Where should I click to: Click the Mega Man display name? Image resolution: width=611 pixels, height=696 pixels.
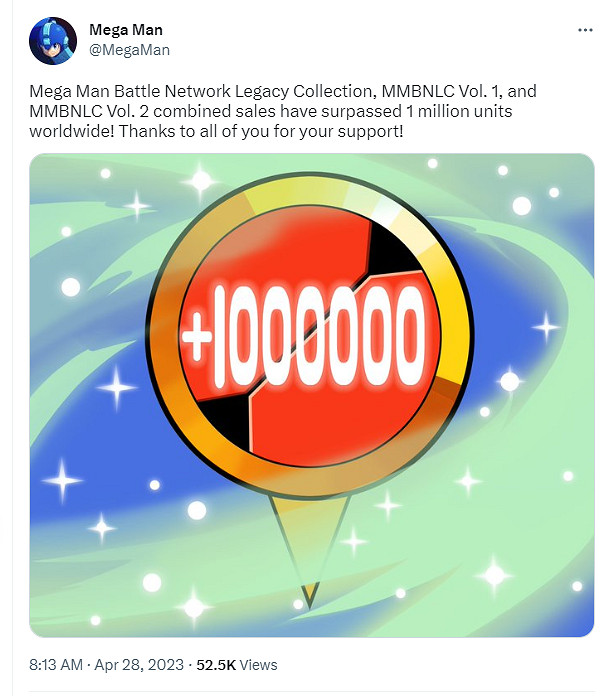(x=126, y=30)
